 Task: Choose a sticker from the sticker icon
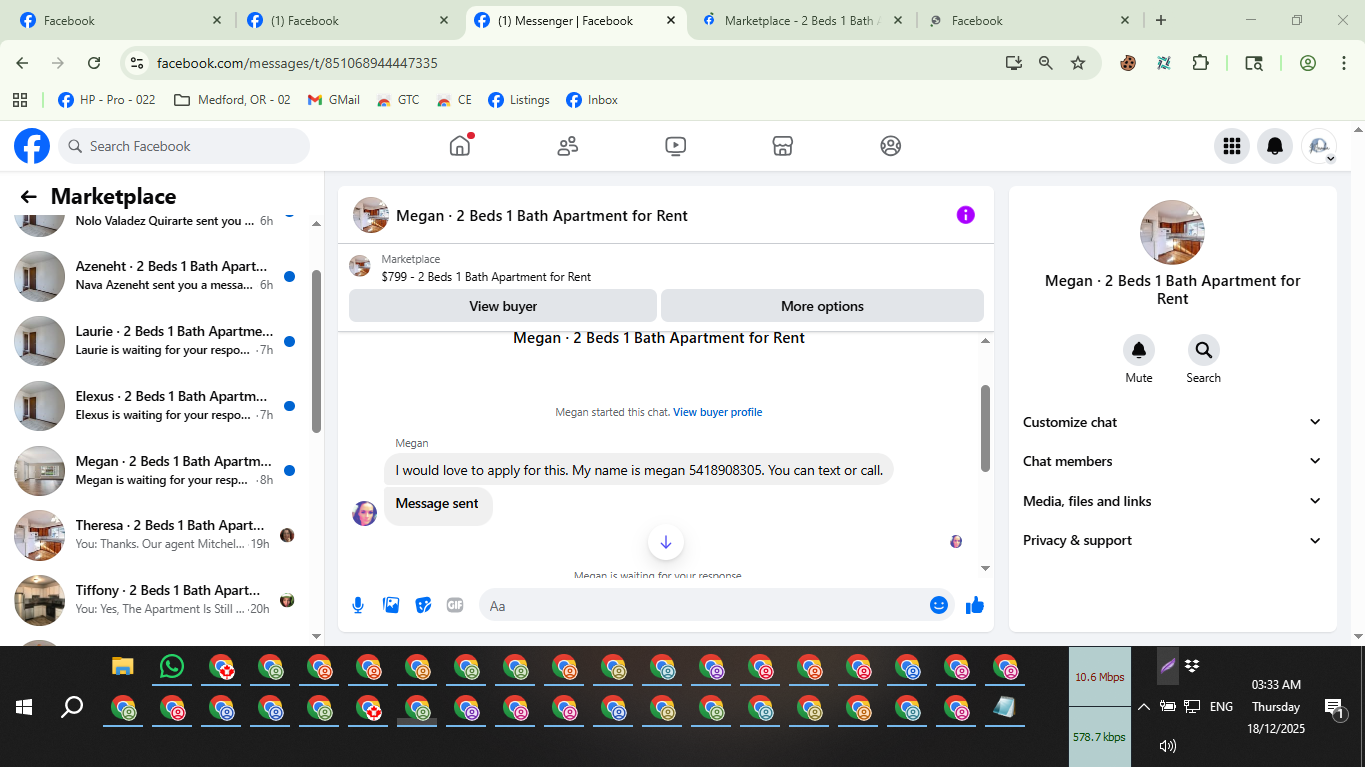tap(423, 605)
